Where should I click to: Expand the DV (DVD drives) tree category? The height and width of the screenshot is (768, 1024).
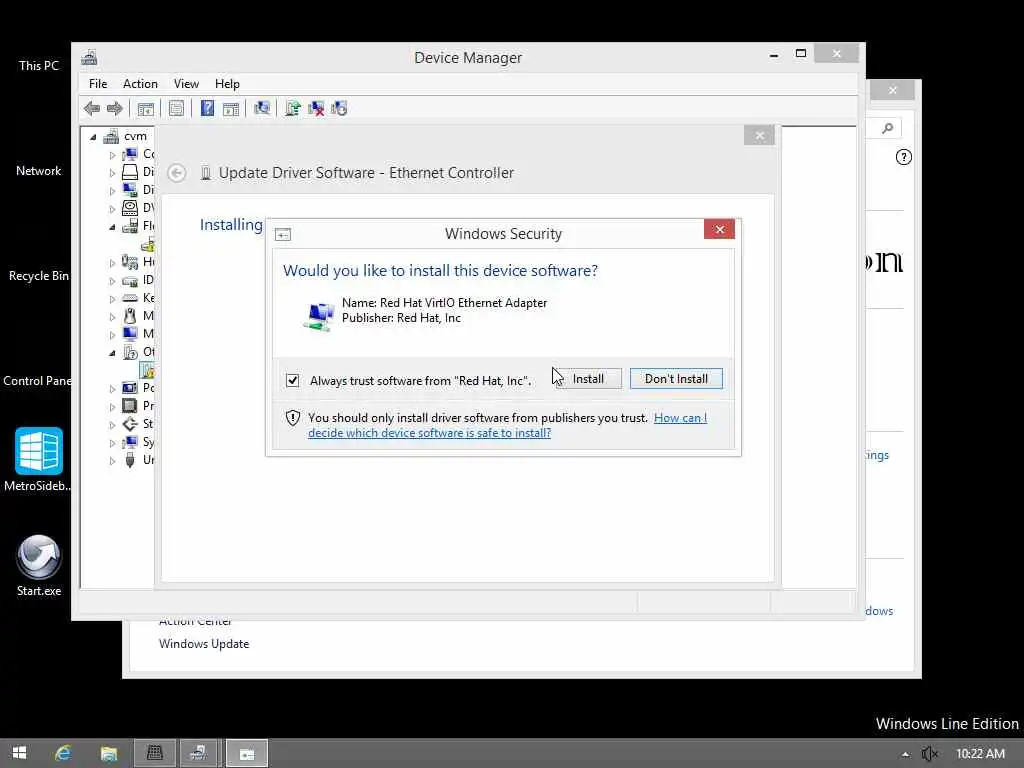[112, 209]
